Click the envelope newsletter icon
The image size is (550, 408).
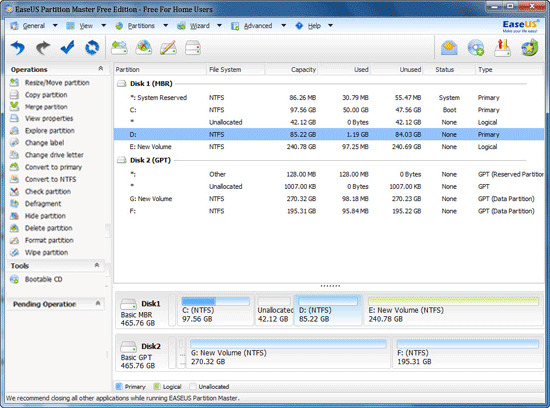click(449, 48)
